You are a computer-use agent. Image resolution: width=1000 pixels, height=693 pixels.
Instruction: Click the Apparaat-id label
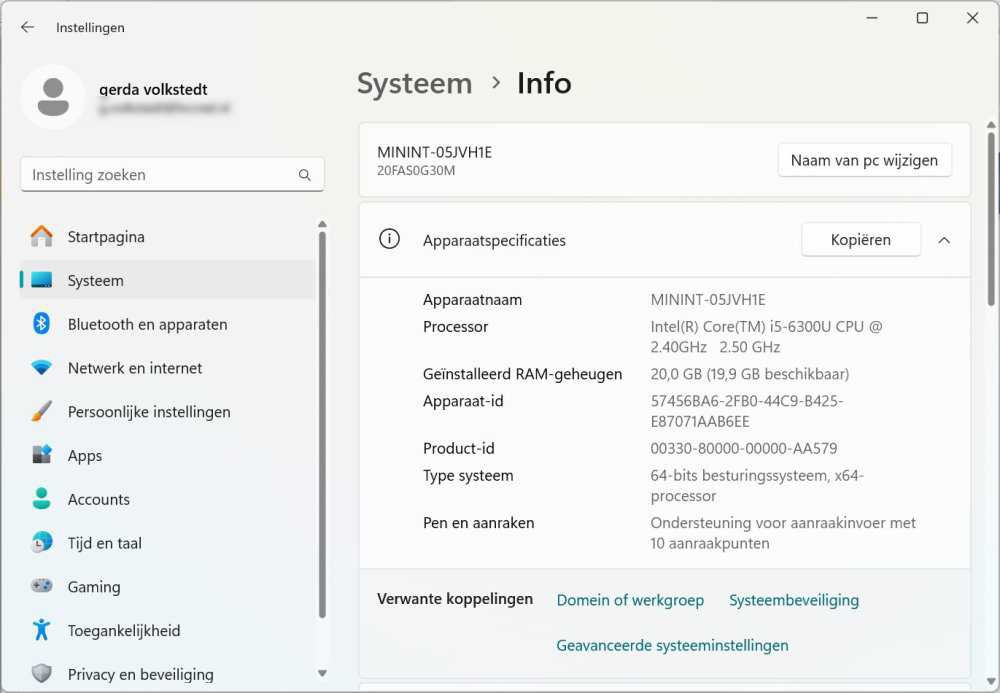[x=463, y=401]
